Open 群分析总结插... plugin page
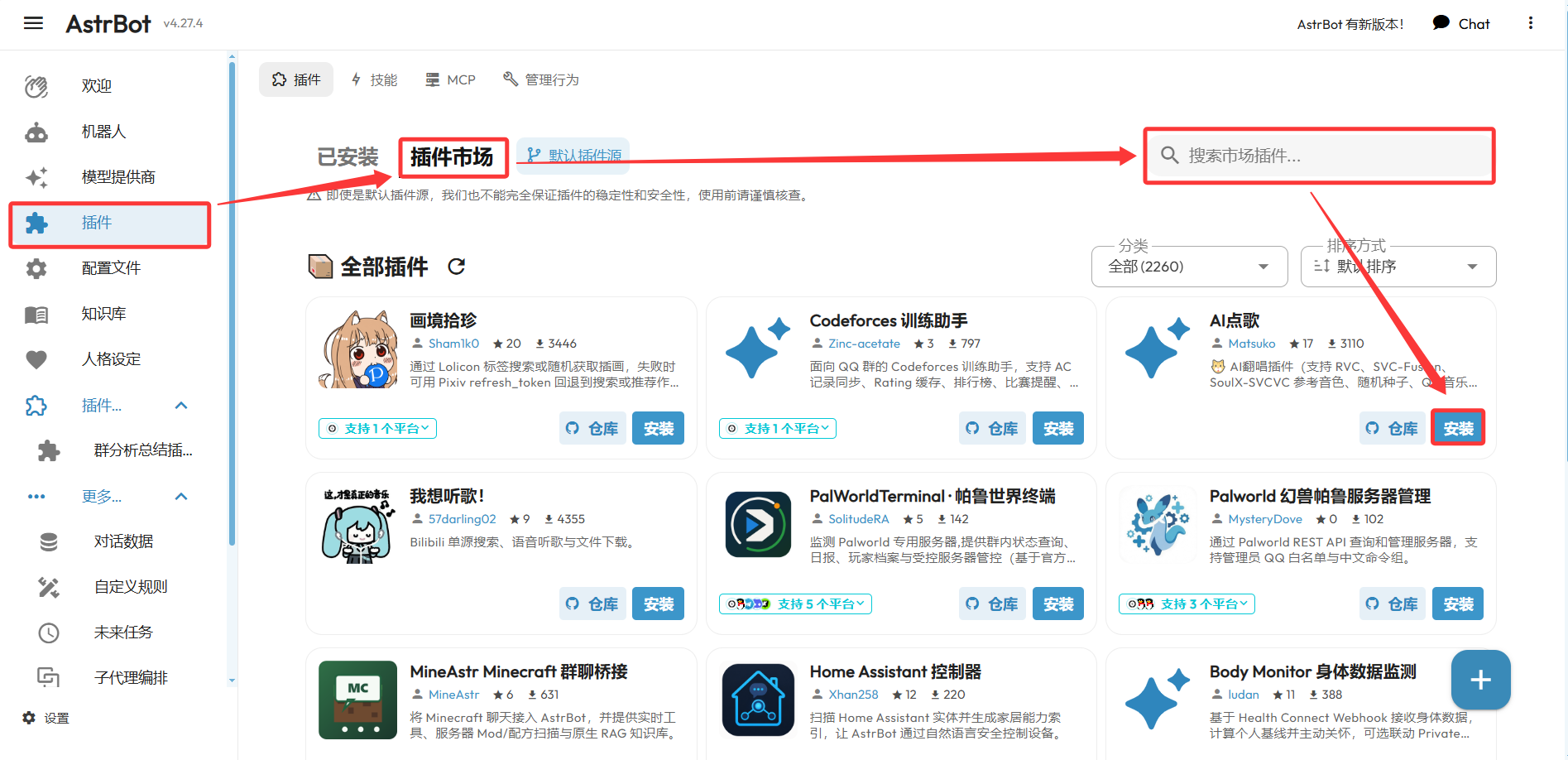 click(x=115, y=450)
